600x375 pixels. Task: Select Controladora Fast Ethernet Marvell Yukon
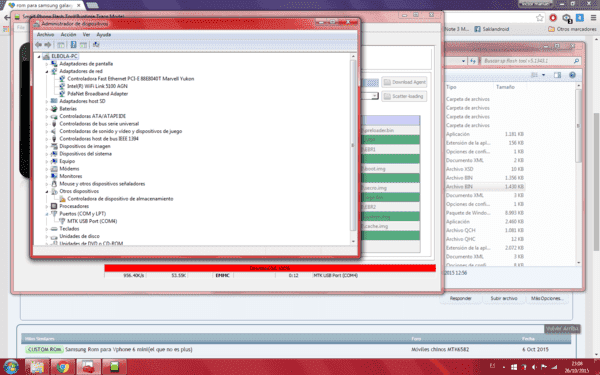click(130, 79)
